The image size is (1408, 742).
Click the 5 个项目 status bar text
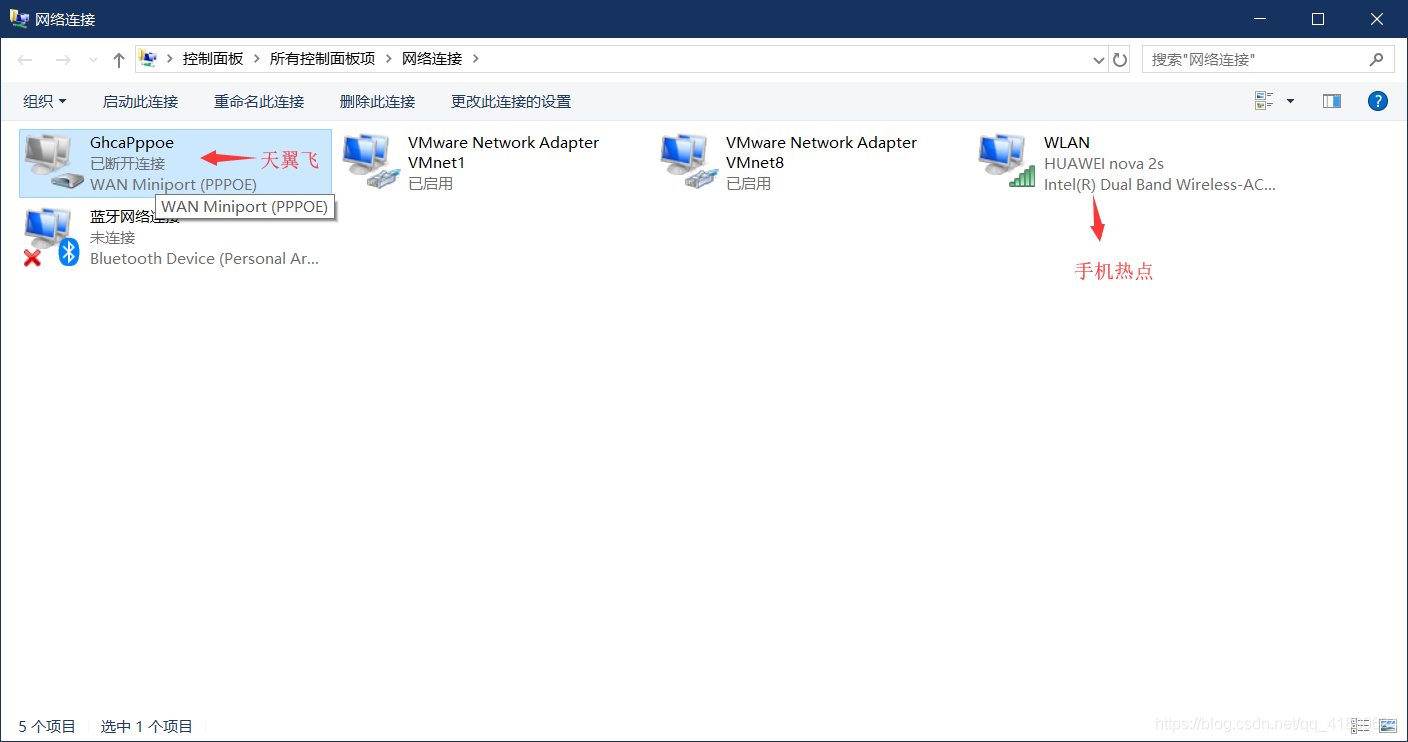tap(47, 727)
